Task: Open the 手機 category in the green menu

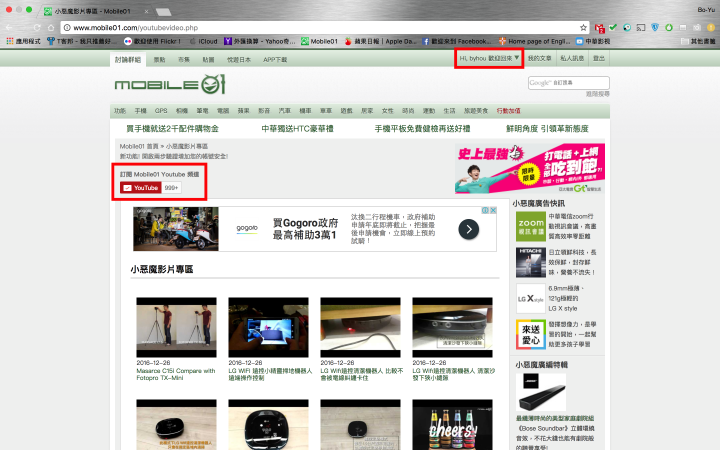Action: pyautogui.click(x=141, y=111)
